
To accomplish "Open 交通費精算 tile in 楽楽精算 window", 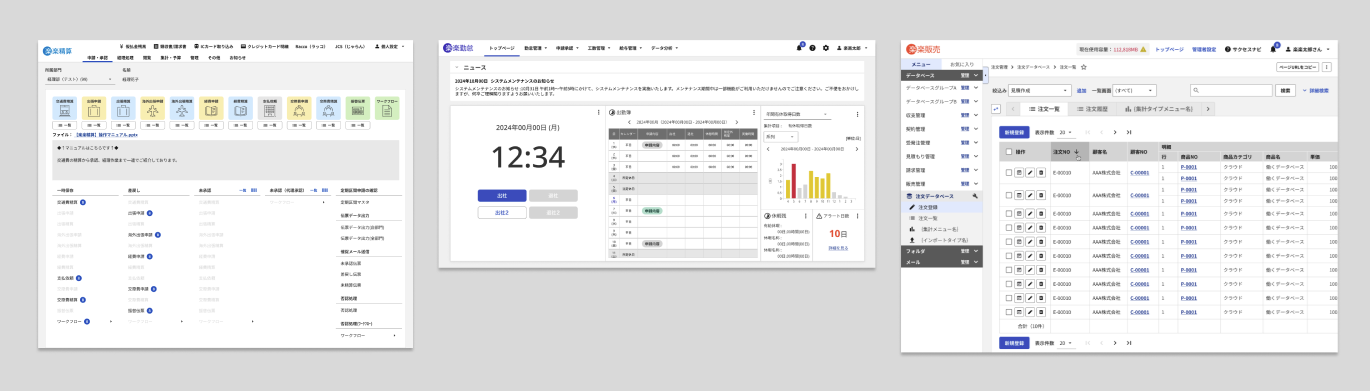I will (x=65, y=108).
